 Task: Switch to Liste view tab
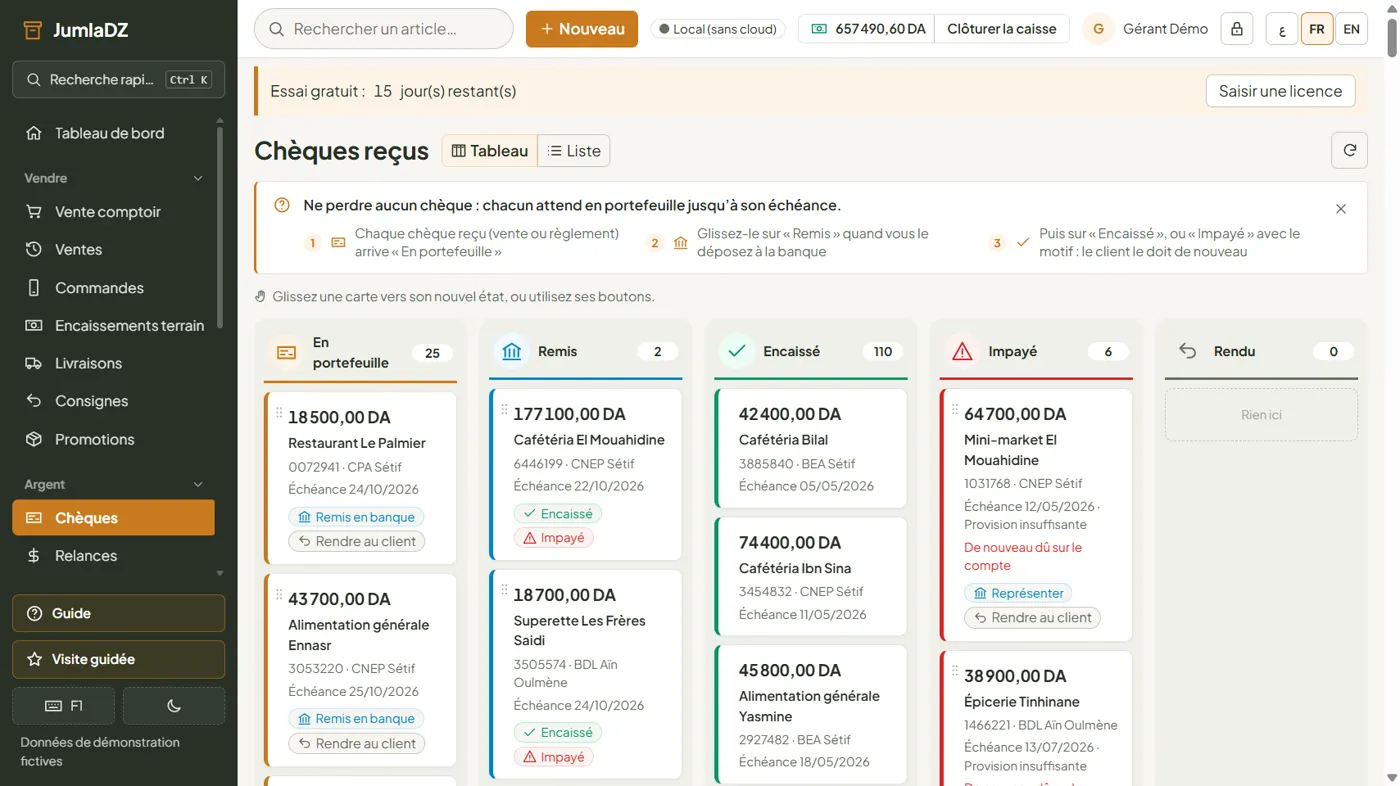(x=574, y=151)
